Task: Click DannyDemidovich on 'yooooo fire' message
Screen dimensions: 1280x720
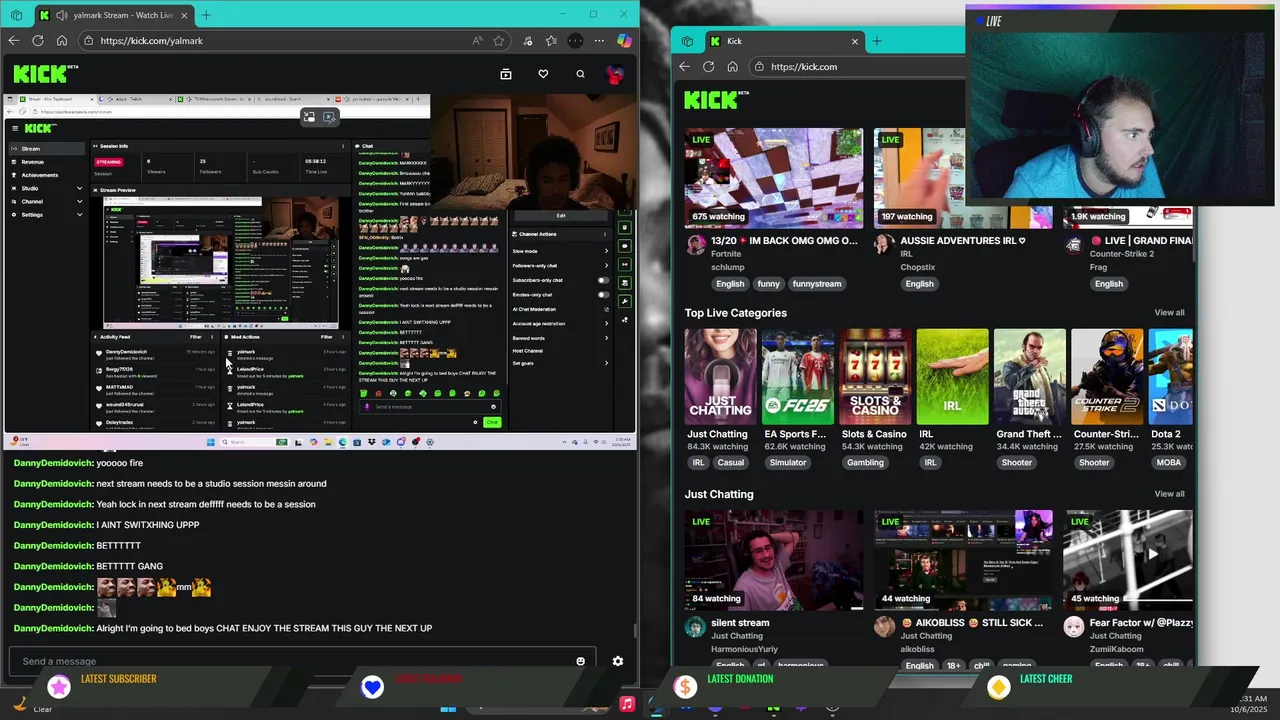Action: (53, 463)
